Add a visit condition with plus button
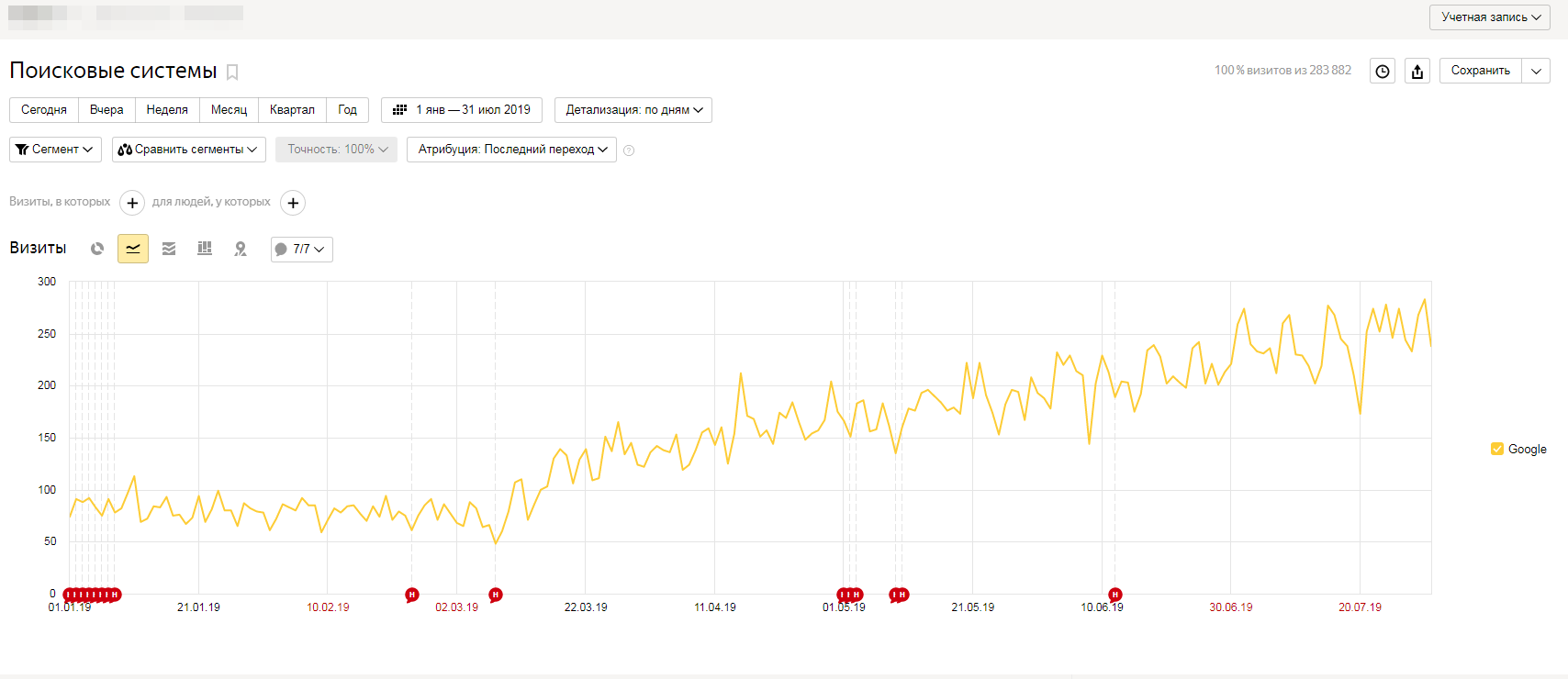 coord(132,203)
